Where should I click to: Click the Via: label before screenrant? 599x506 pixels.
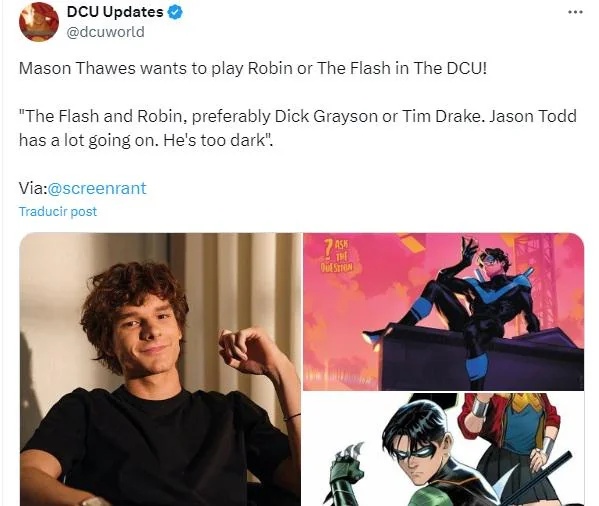pyautogui.click(x=33, y=188)
